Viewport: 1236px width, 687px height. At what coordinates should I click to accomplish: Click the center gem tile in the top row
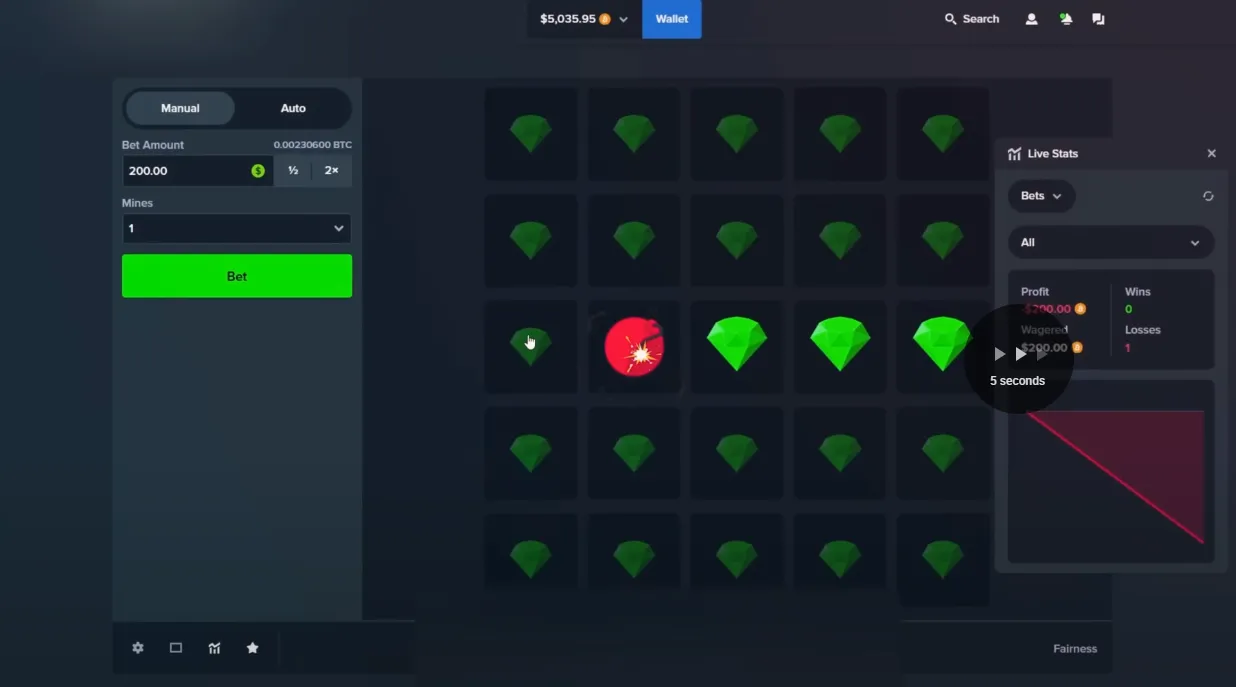click(737, 133)
